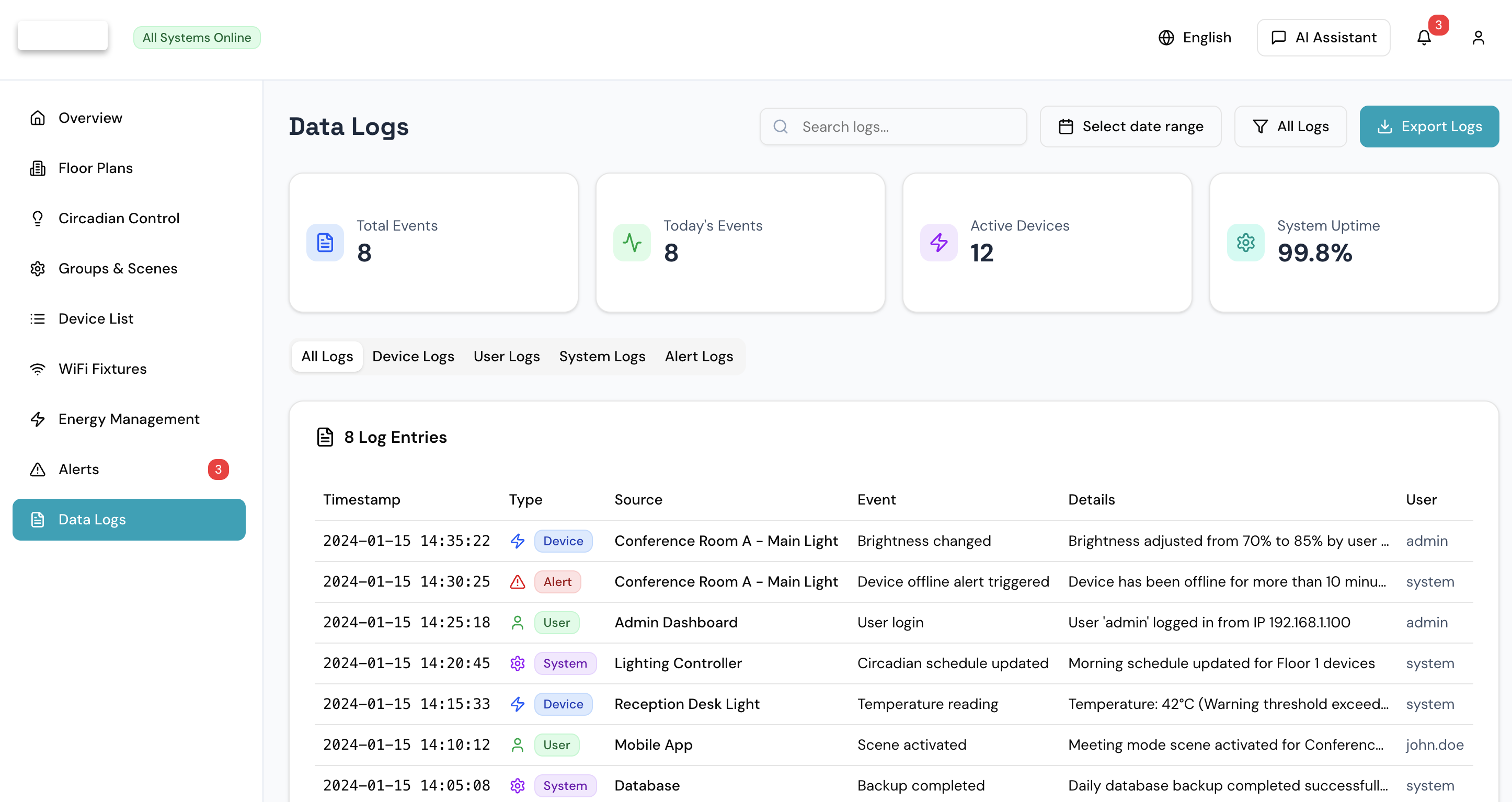Click the Export Logs button
The height and width of the screenshot is (802, 1512).
pyautogui.click(x=1429, y=126)
